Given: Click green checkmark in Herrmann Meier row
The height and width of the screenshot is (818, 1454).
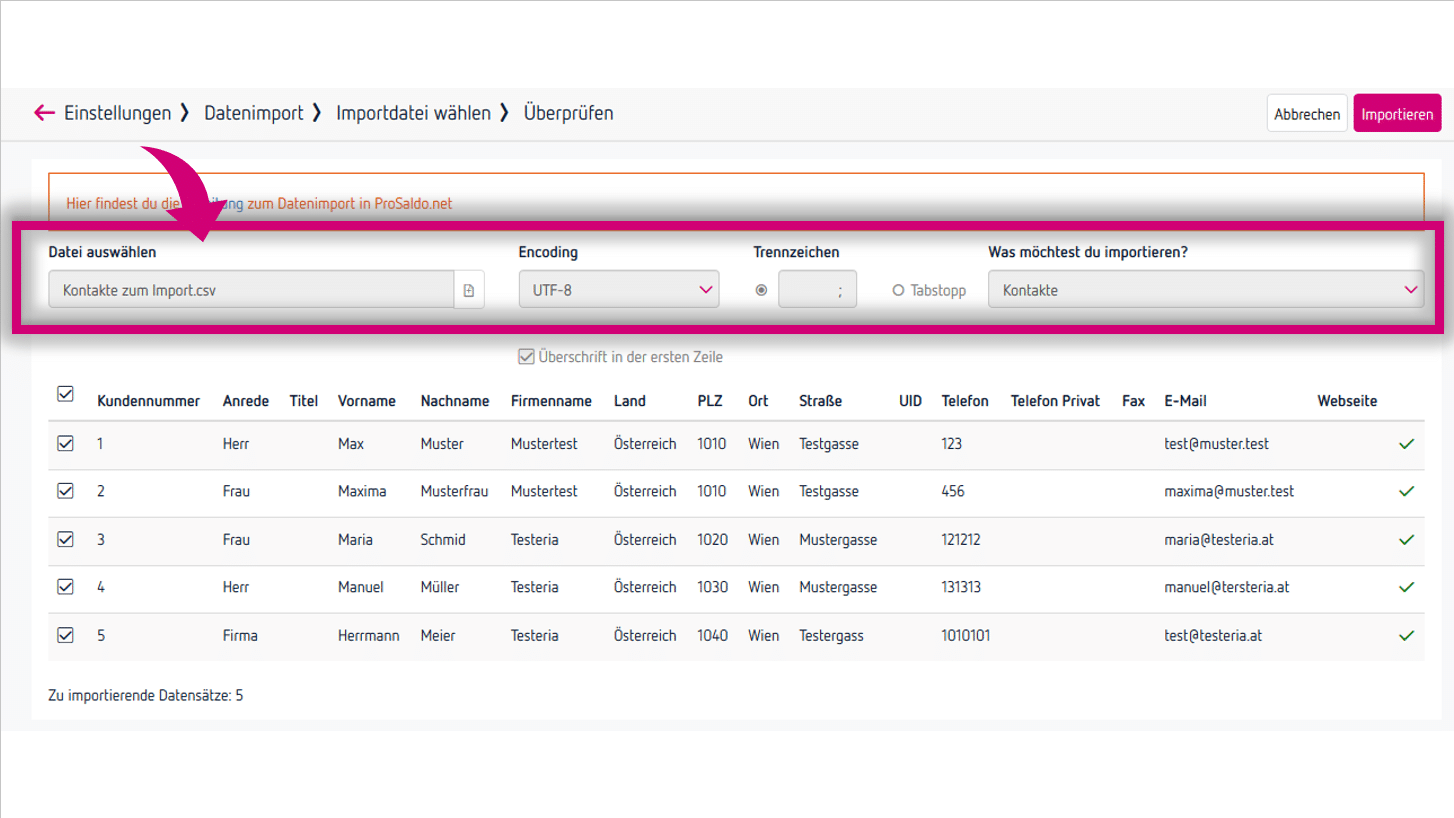Looking at the screenshot, I should [x=1406, y=636].
